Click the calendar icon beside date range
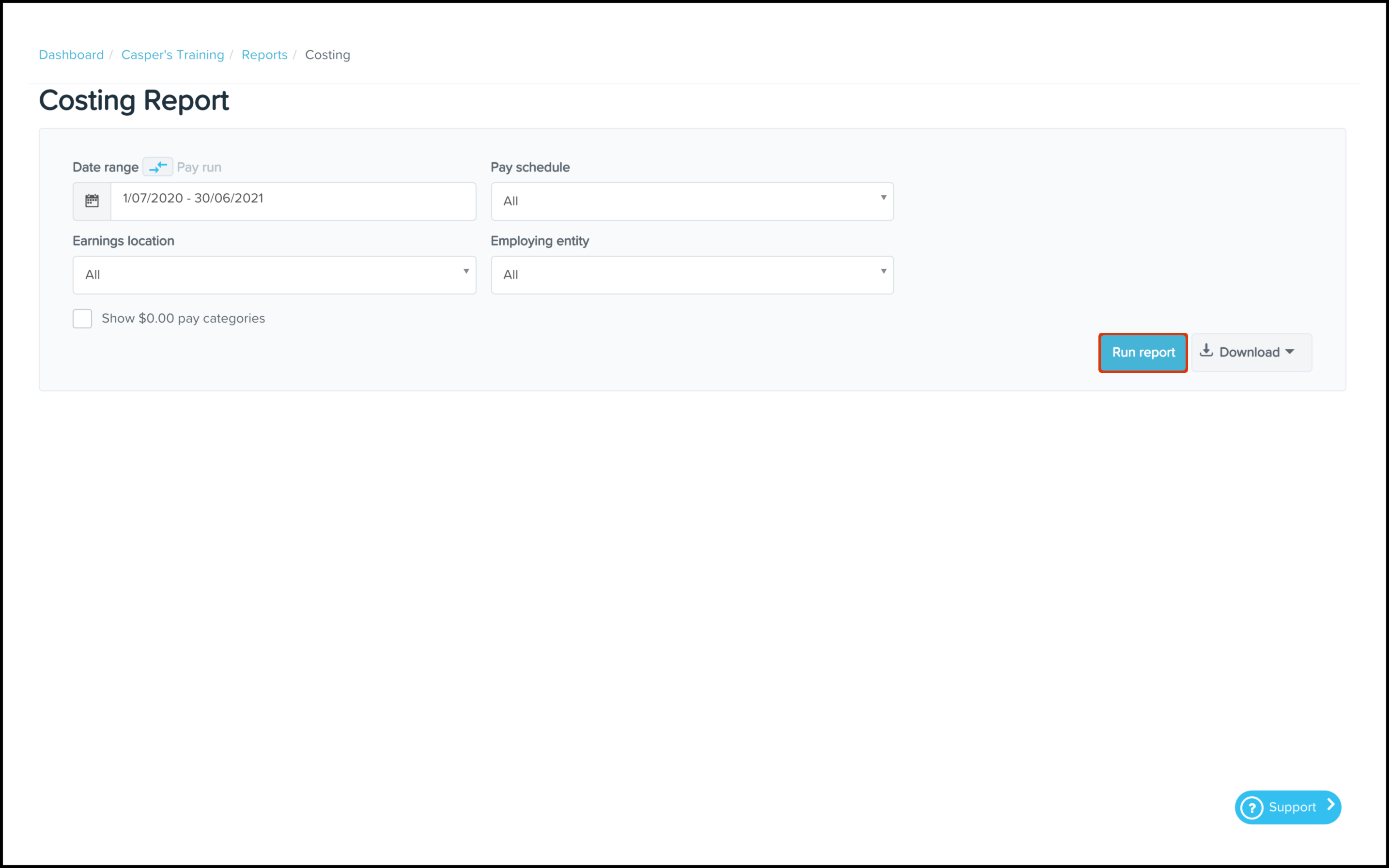The height and width of the screenshot is (868, 1389). pos(92,201)
